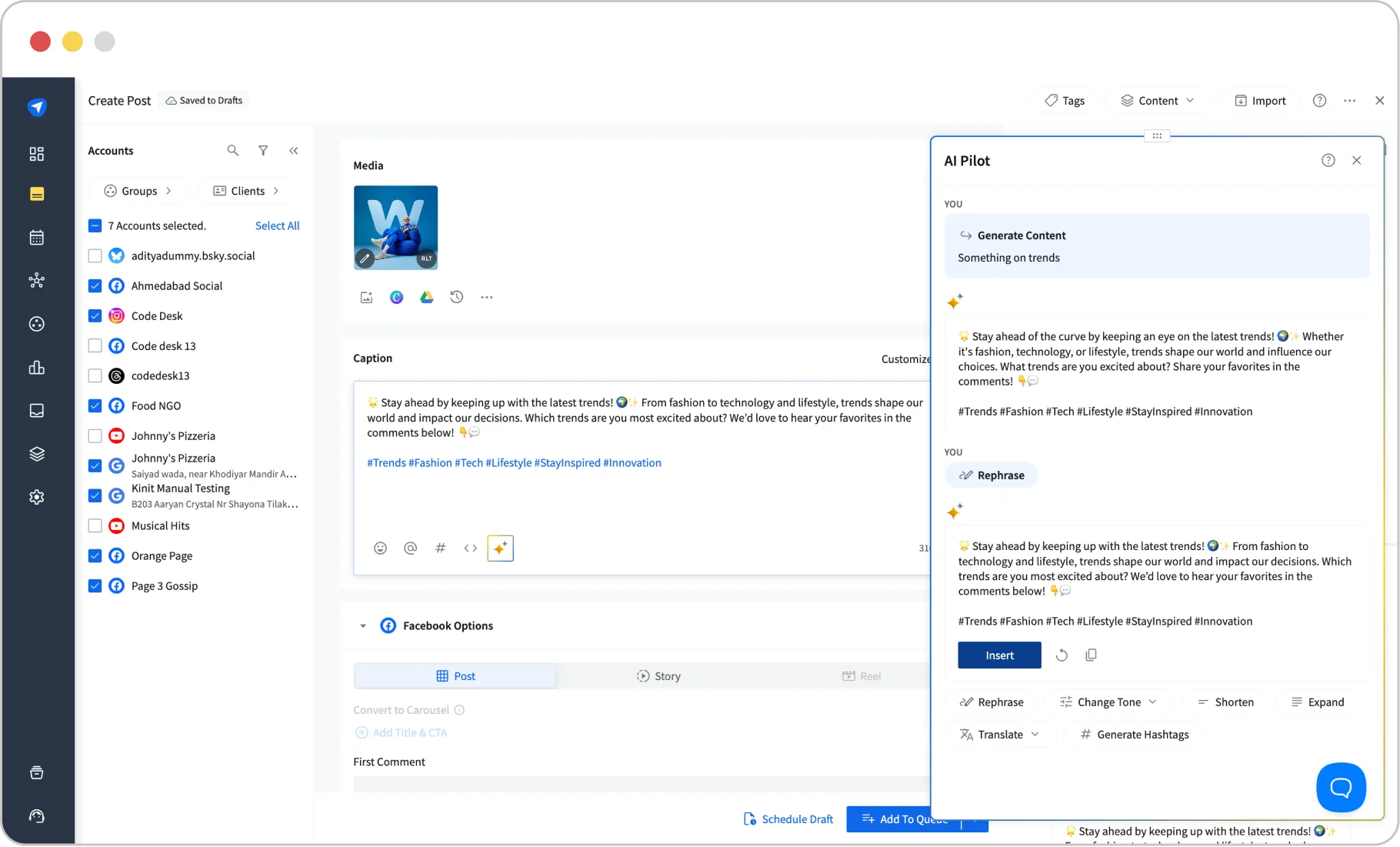Screen dimensions: 1400x847
Task: Open emoji picker in caption toolbar
Action: pyautogui.click(x=380, y=549)
